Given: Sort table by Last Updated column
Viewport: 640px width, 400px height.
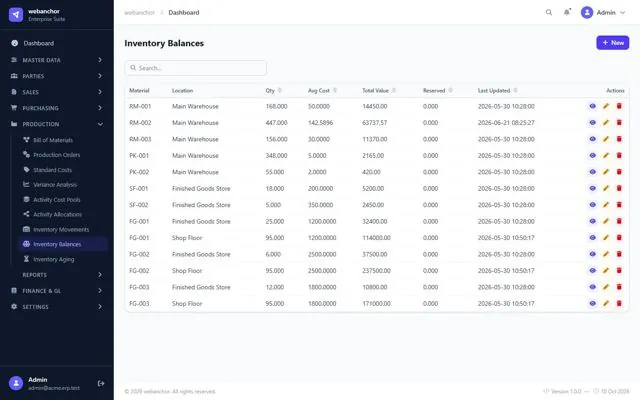Looking at the screenshot, I should [x=498, y=90].
